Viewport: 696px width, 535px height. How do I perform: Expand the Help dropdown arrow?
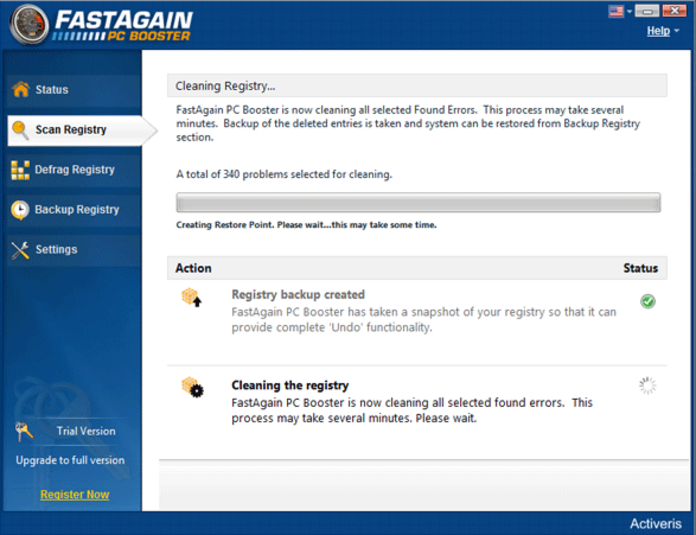[677, 32]
